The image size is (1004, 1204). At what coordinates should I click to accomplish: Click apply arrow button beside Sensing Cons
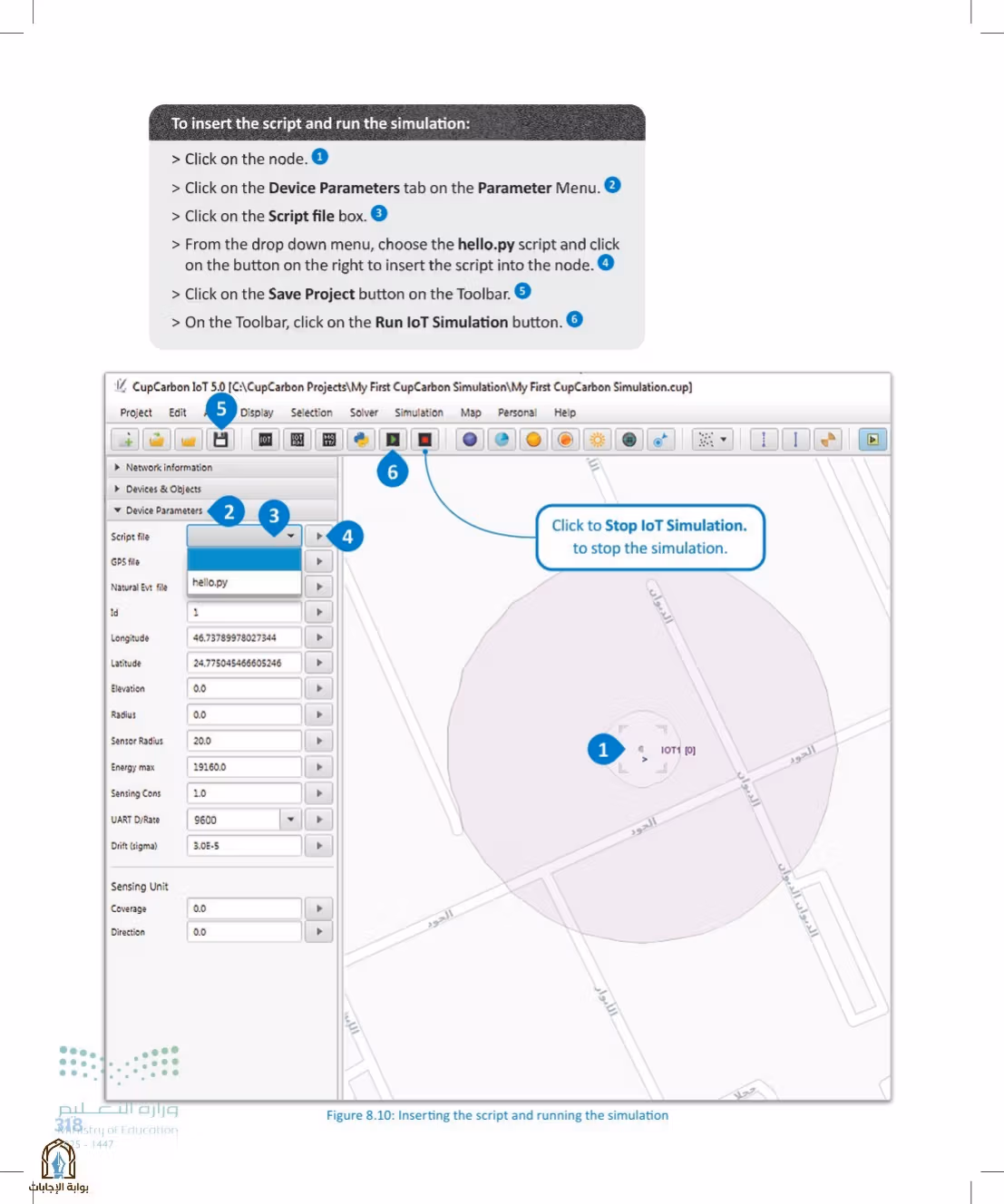319,793
